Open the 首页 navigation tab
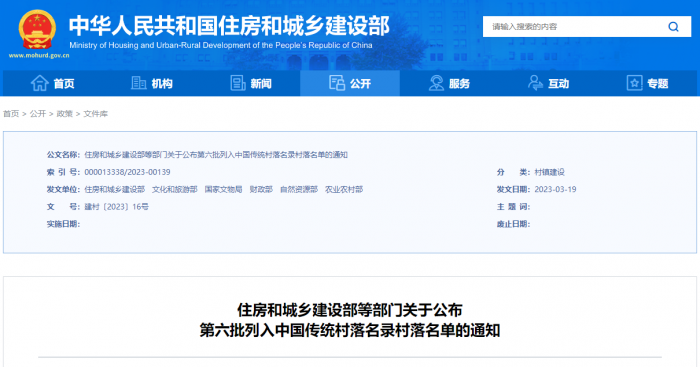The width and height of the screenshot is (700, 367). pos(53,83)
